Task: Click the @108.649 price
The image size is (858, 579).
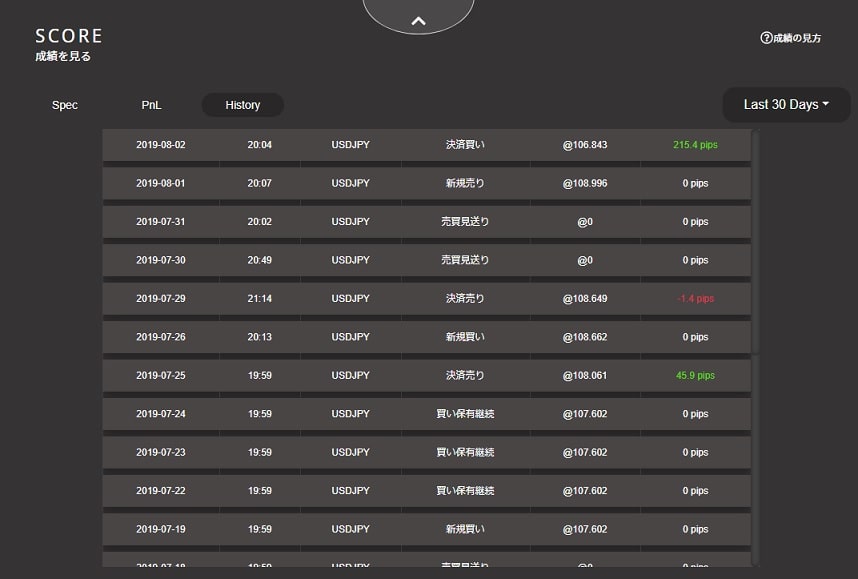Action: pyautogui.click(x=585, y=299)
